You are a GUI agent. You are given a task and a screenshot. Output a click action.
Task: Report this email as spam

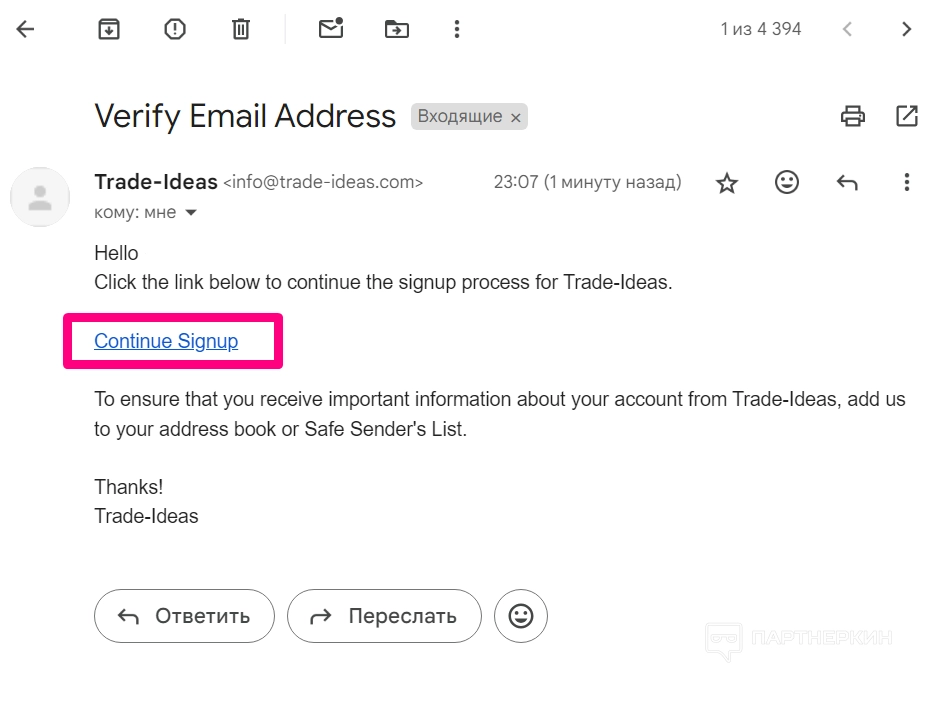pyautogui.click(x=175, y=29)
